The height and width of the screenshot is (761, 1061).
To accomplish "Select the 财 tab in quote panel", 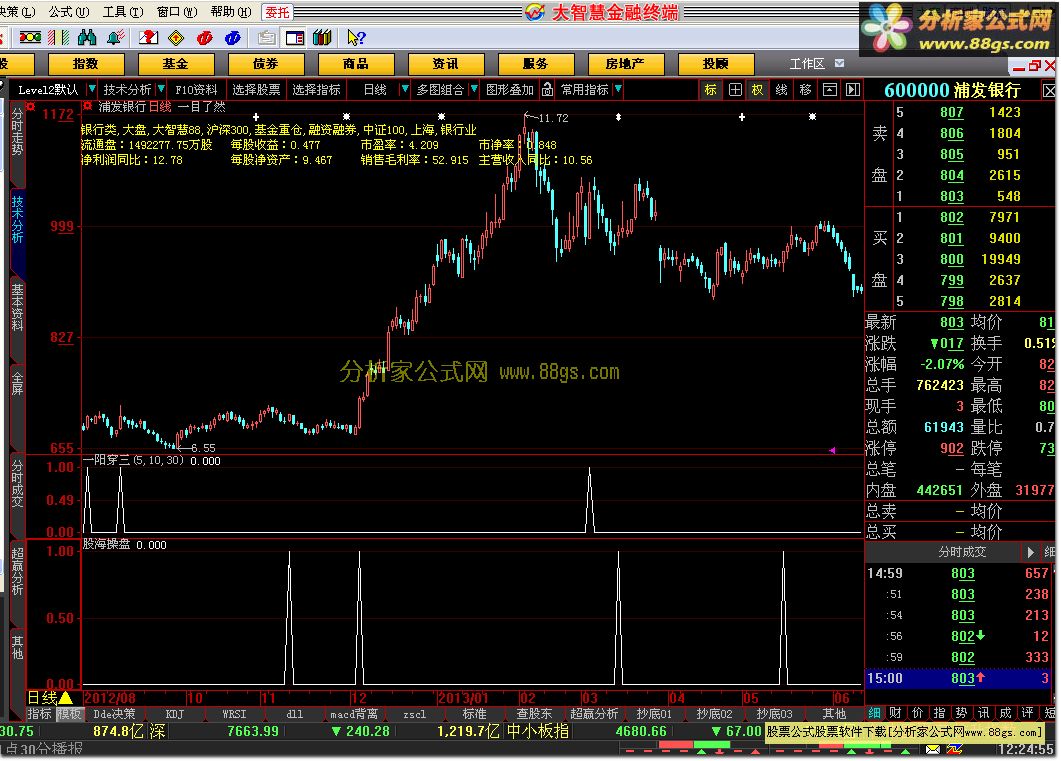I will pos(895,712).
